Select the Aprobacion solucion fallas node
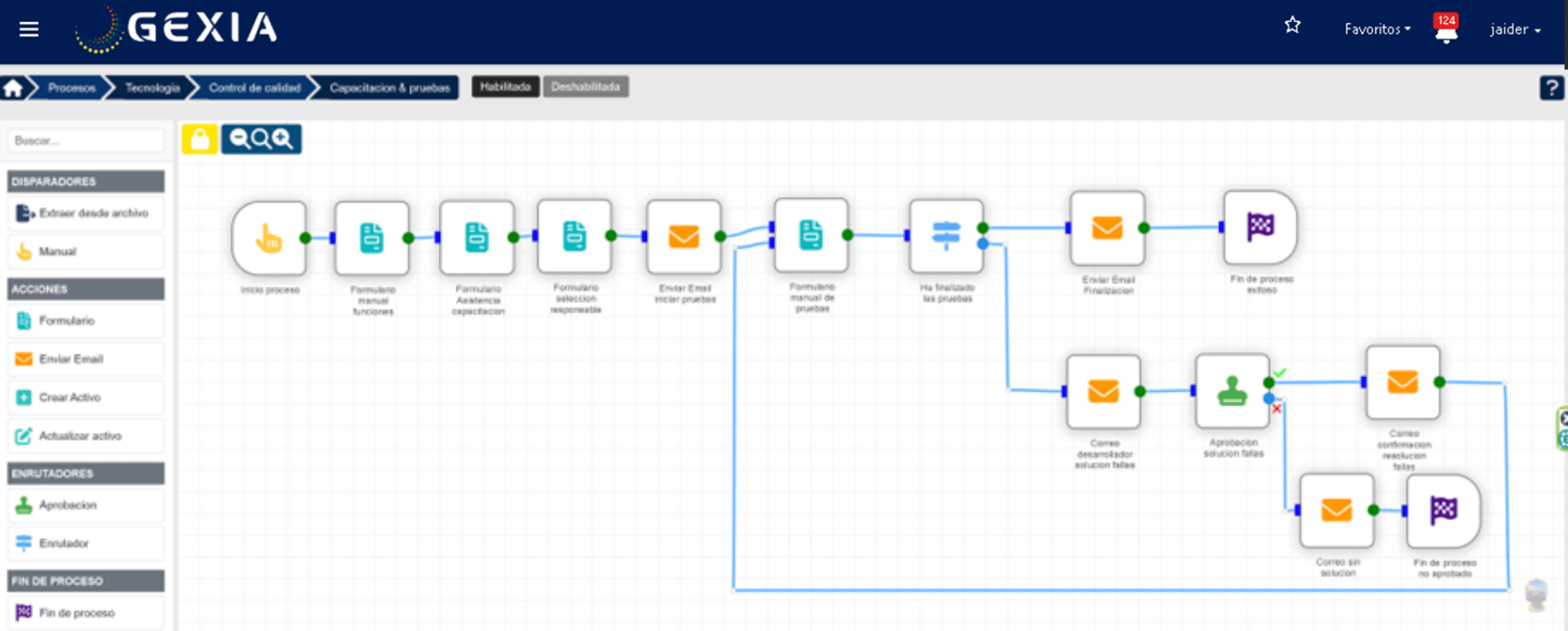Image resolution: width=1568 pixels, height=631 pixels. coord(1232,391)
